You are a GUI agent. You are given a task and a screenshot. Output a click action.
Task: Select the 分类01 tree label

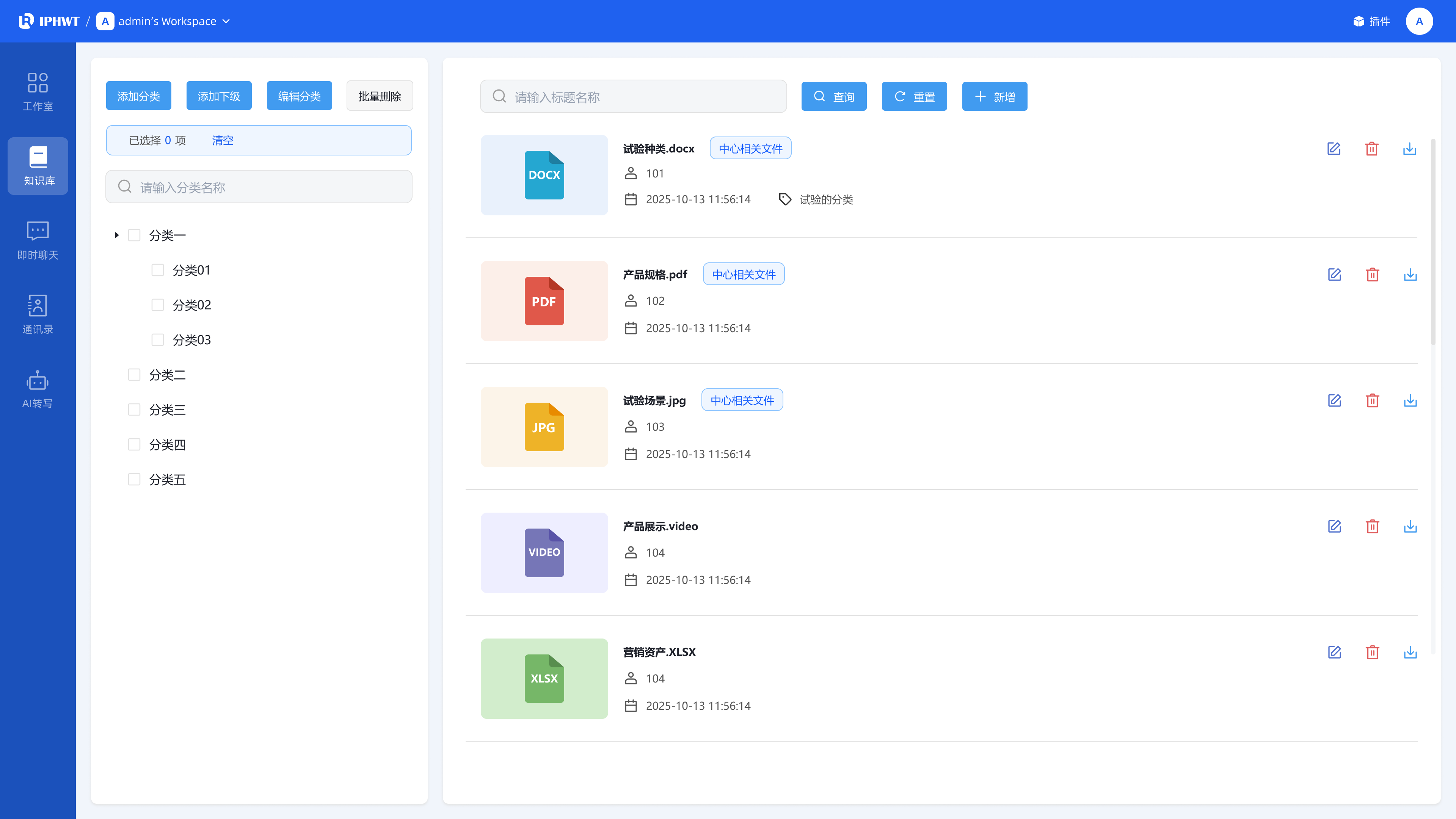(191, 270)
